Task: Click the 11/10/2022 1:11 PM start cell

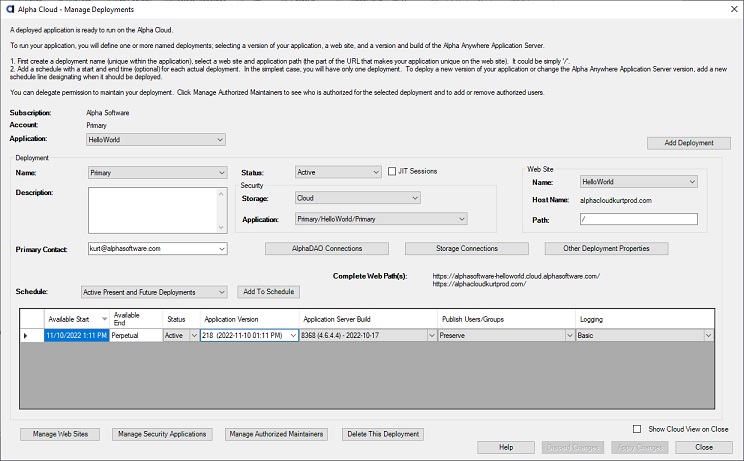Action: 77,335
